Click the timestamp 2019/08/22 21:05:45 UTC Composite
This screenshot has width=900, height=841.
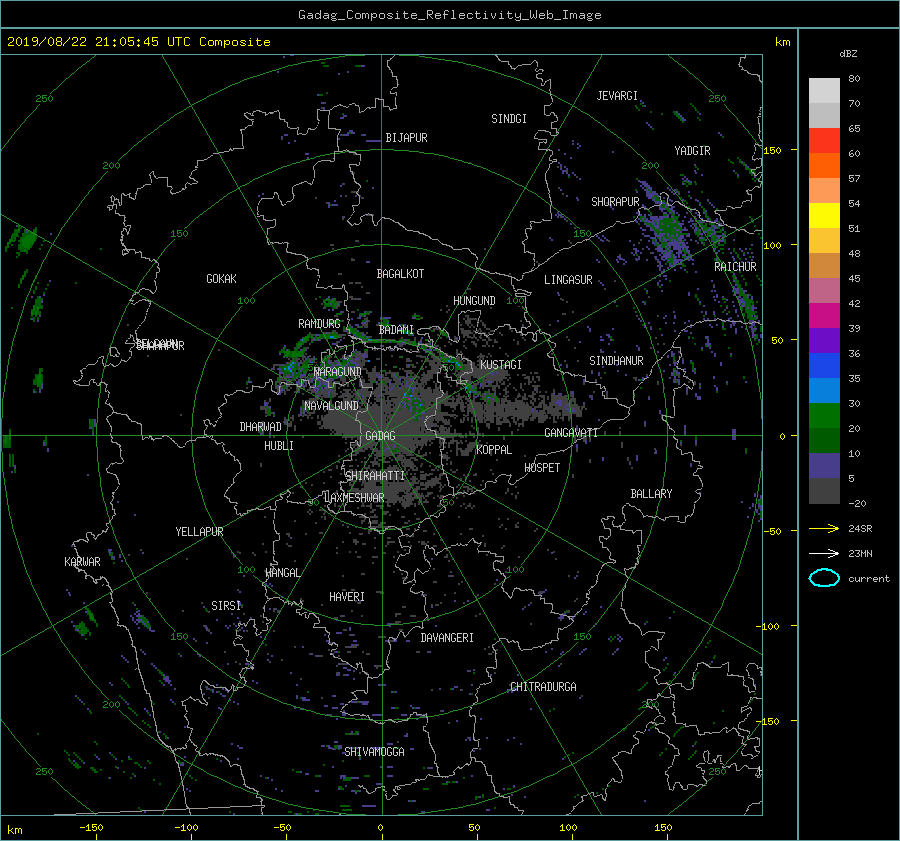pos(138,42)
